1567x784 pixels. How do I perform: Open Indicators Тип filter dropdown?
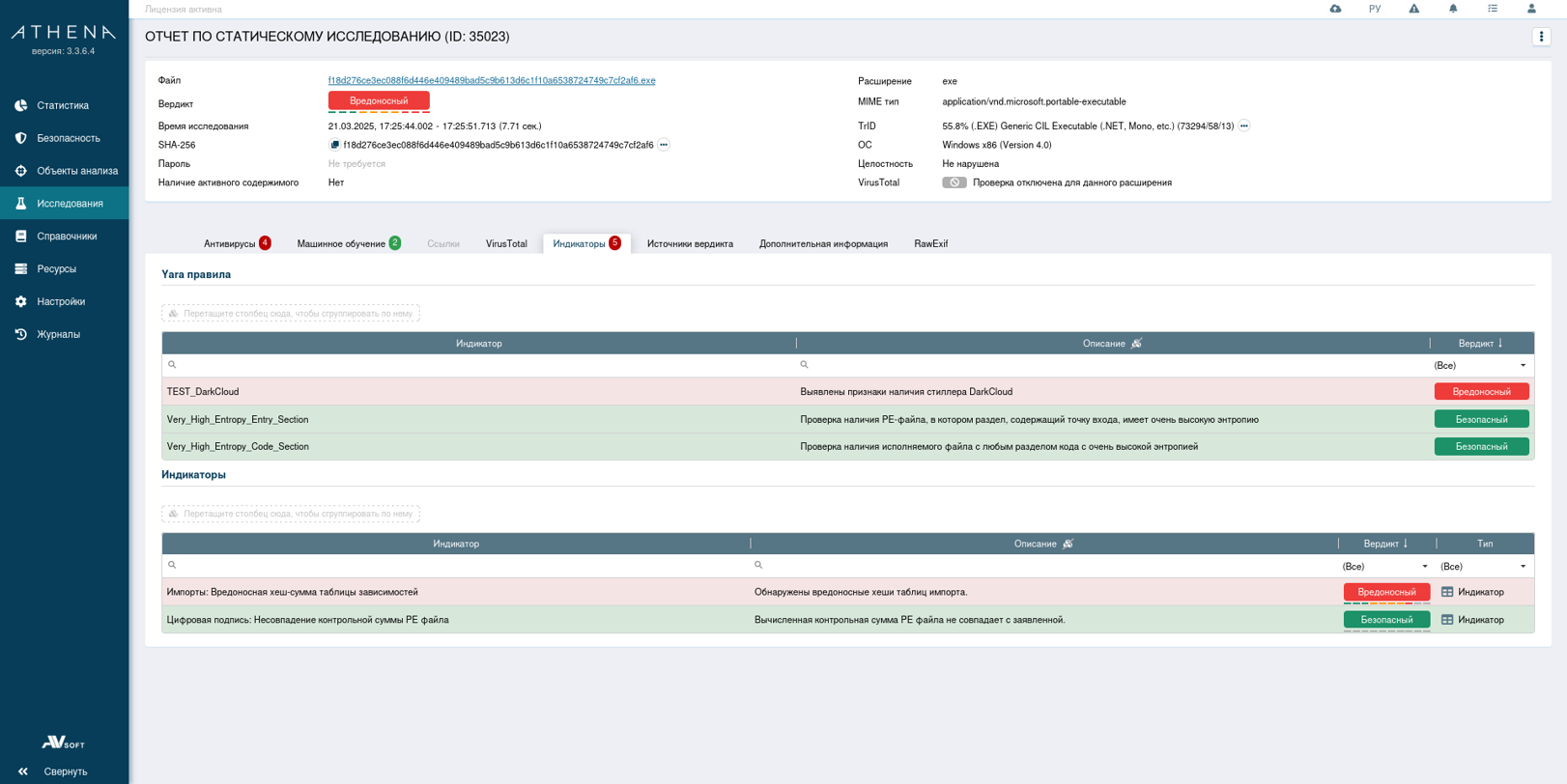(x=1523, y=567)
